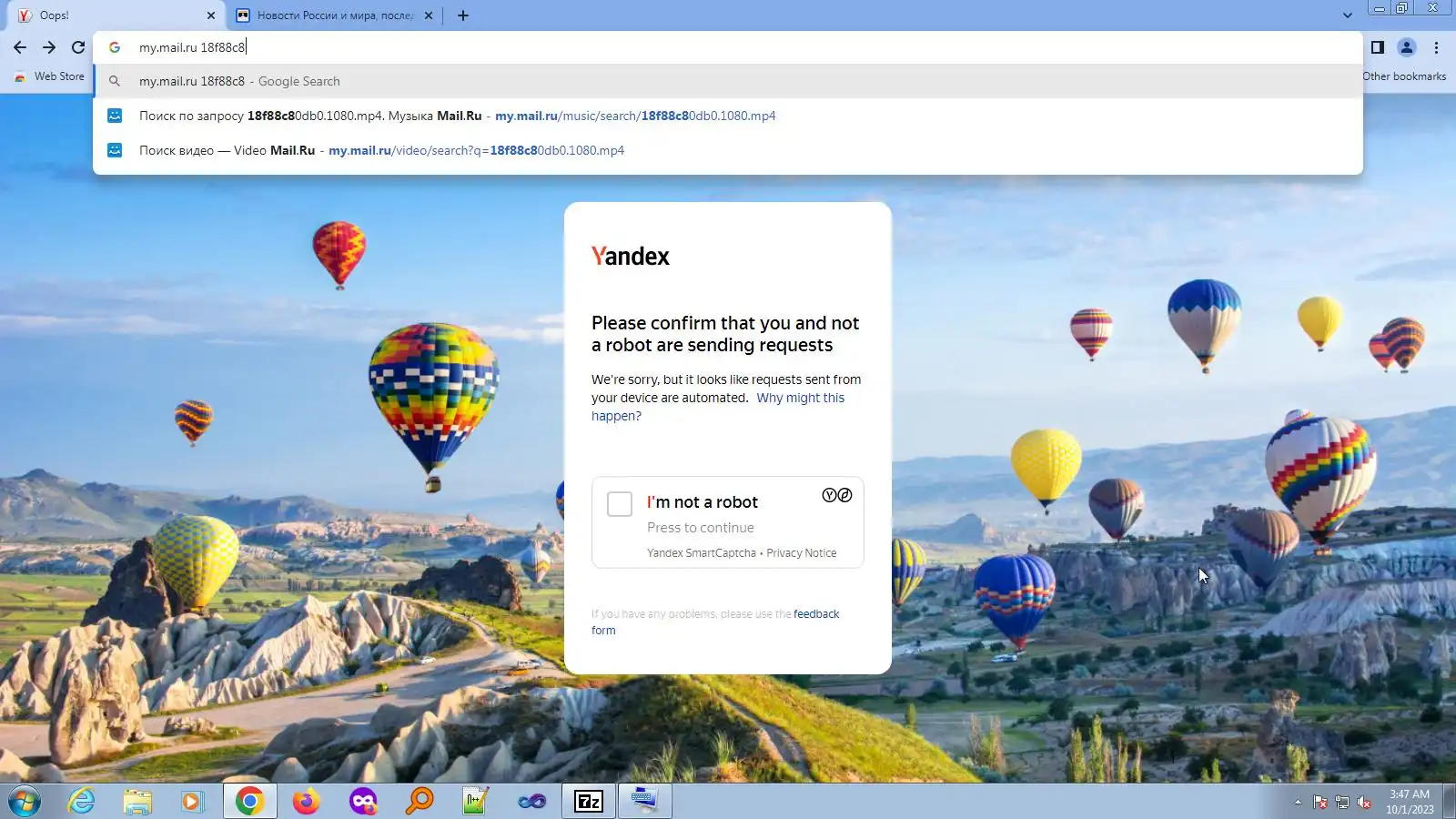Open the Chrome three-dot menu
The height and width of the screenshot is (819, 1456).
1437,47
